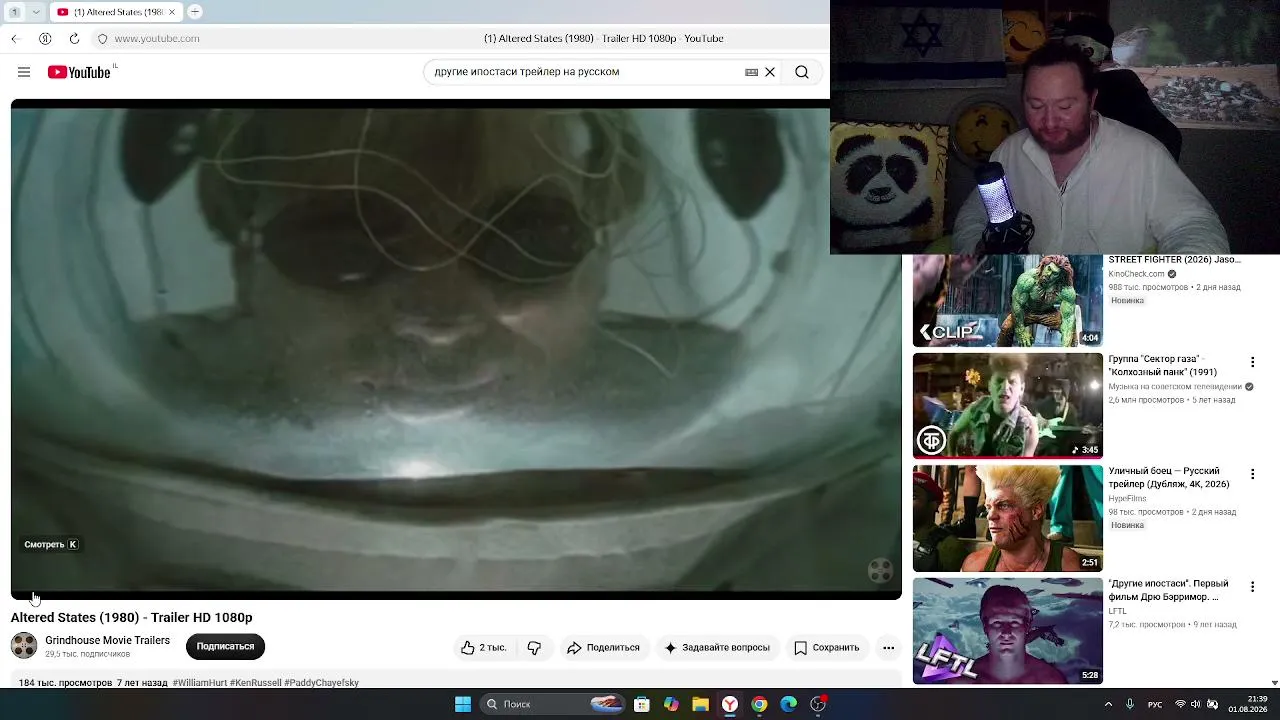The width and height of the screenshot is (1280, 720).
Task: Open the network Wi-Fi tray icon
Action: click(1180, 704)
